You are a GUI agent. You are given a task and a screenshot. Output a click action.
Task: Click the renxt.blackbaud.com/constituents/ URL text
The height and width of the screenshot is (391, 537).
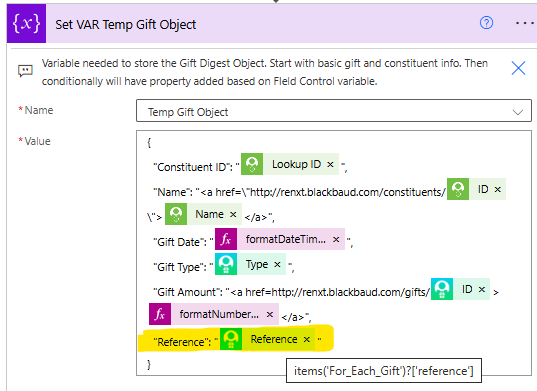(348, 192)
